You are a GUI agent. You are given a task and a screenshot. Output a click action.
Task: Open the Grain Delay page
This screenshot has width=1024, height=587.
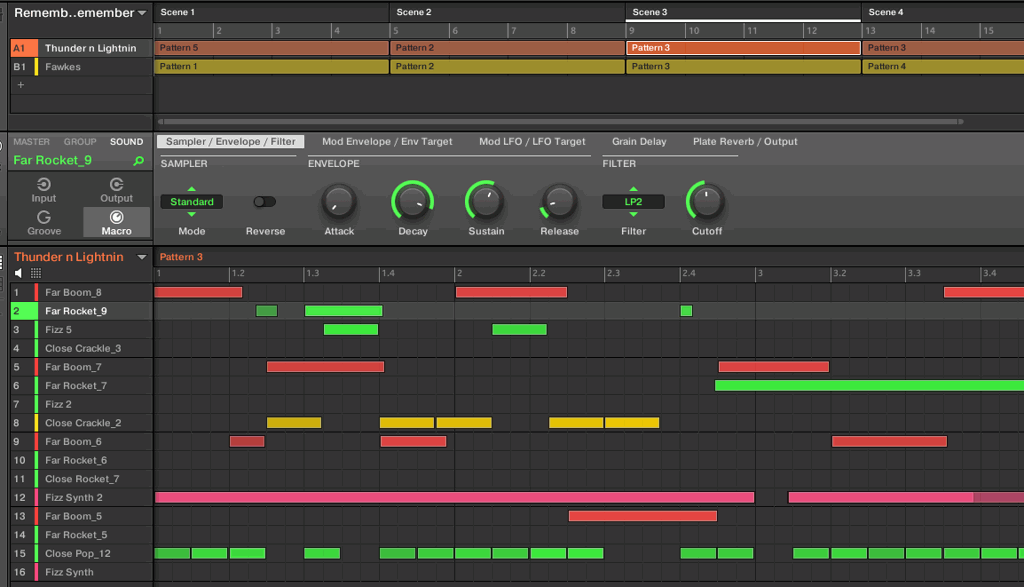click(639, 142)
